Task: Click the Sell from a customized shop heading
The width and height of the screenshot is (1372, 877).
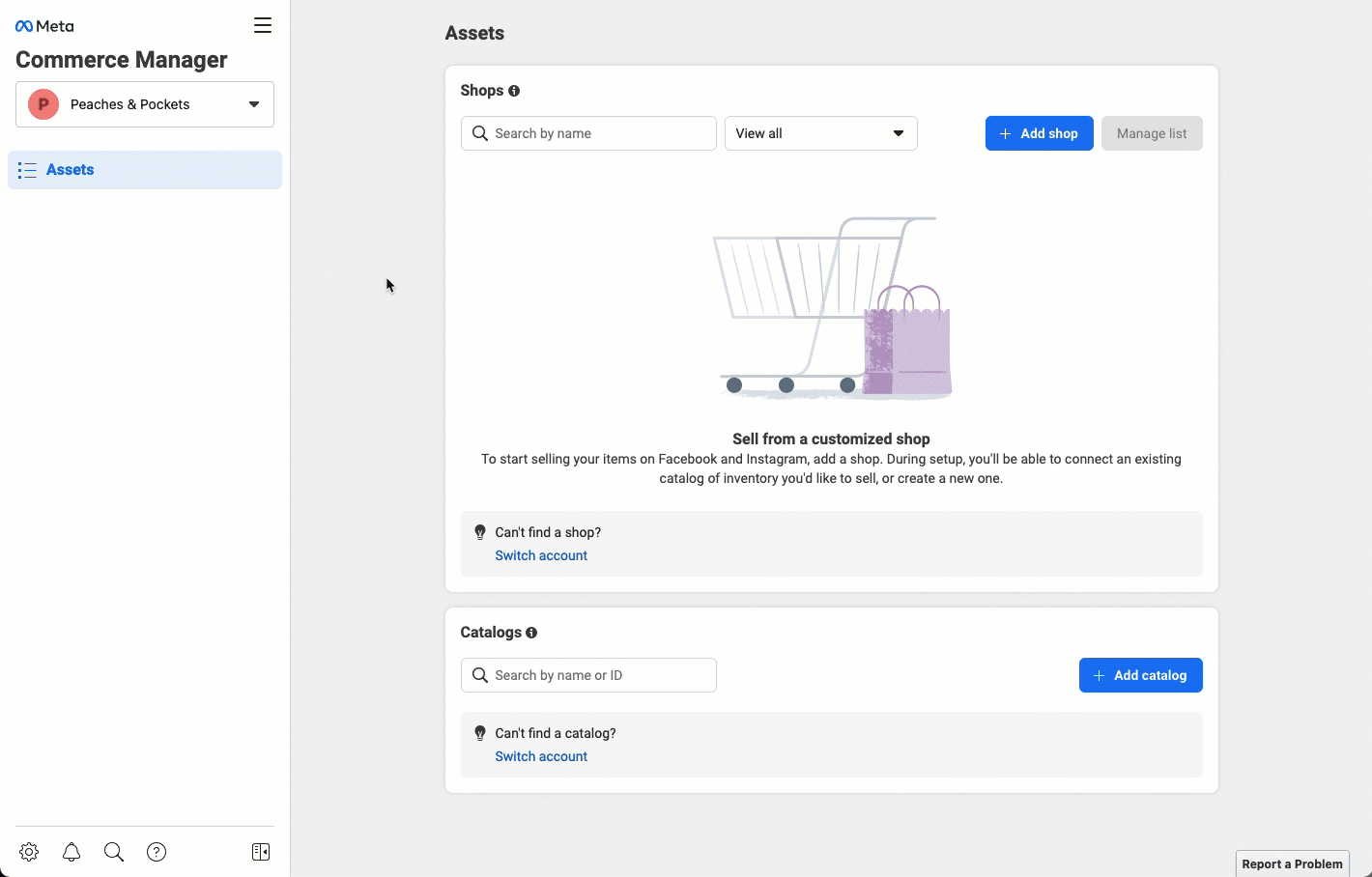Action: 831,438
